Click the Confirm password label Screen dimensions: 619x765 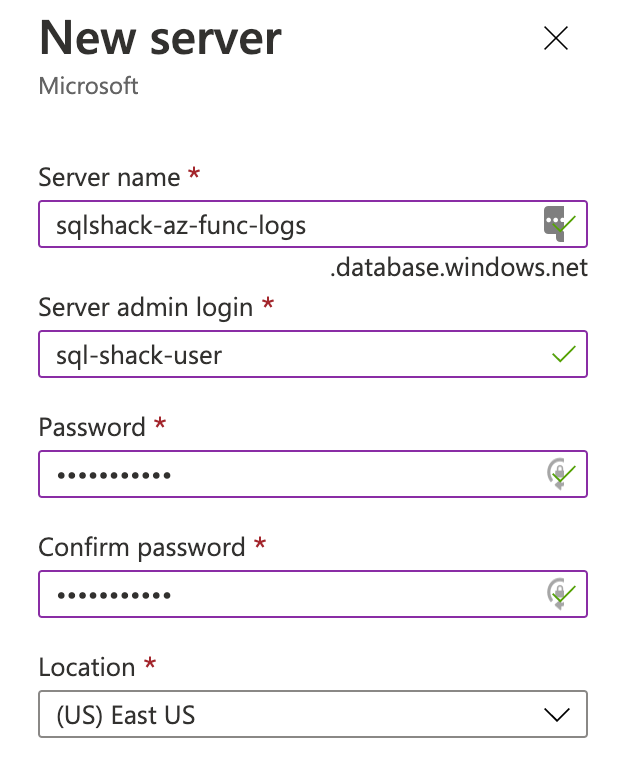click(x=141, y=547)
